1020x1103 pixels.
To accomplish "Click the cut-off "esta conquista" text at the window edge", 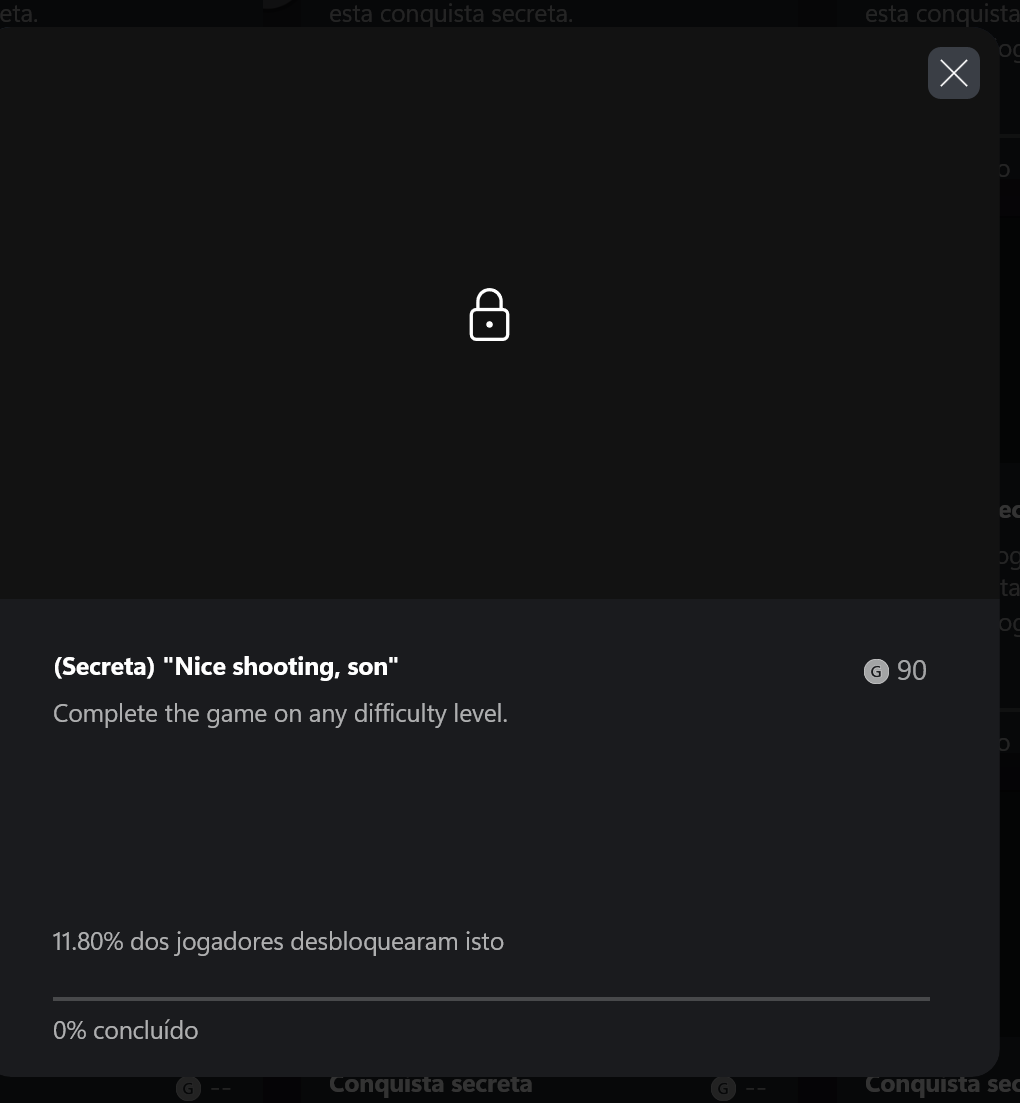I will click(x=942, y=13).
